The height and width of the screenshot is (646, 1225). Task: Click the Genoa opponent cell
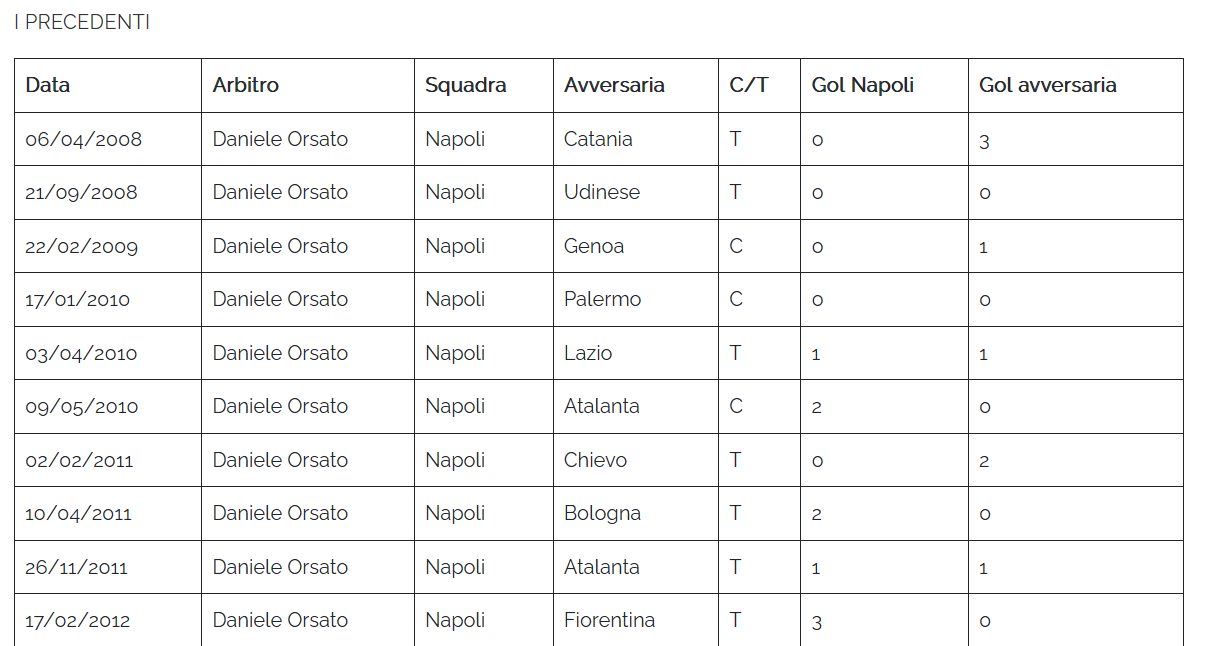click(594, 246)
